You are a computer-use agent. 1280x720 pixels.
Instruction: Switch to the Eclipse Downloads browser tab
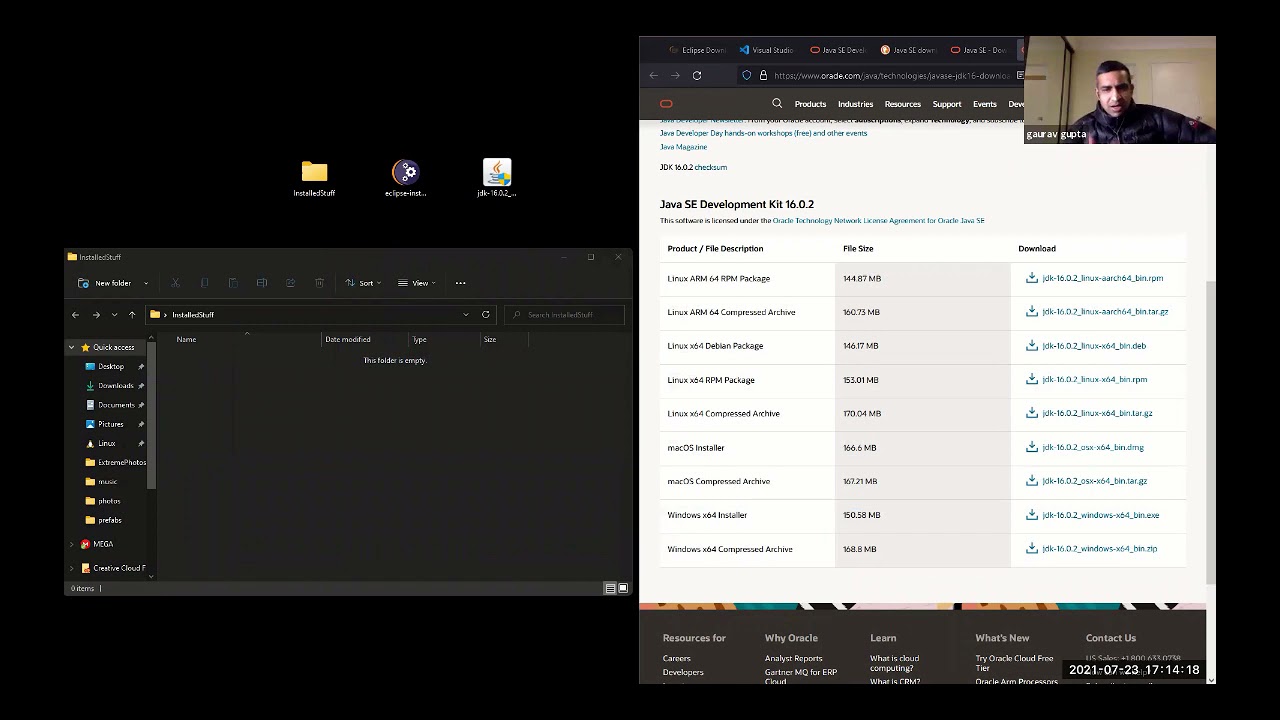697,50
